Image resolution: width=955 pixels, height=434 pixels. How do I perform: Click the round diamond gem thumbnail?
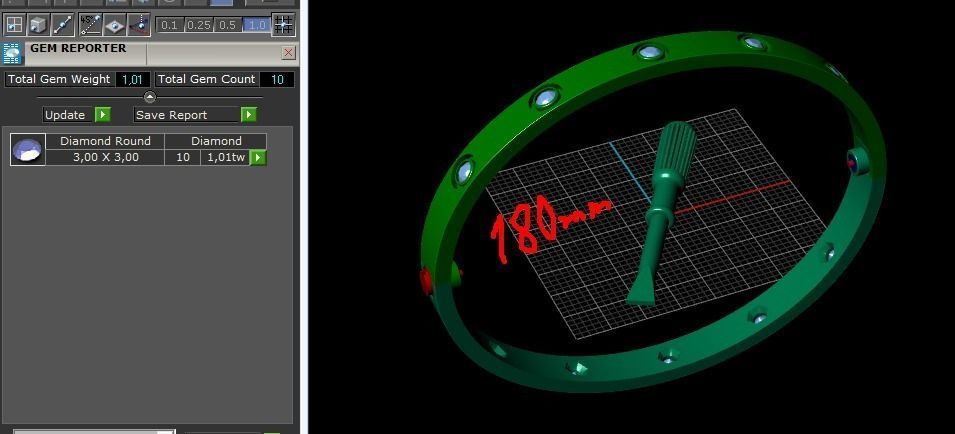pos(28,149)
